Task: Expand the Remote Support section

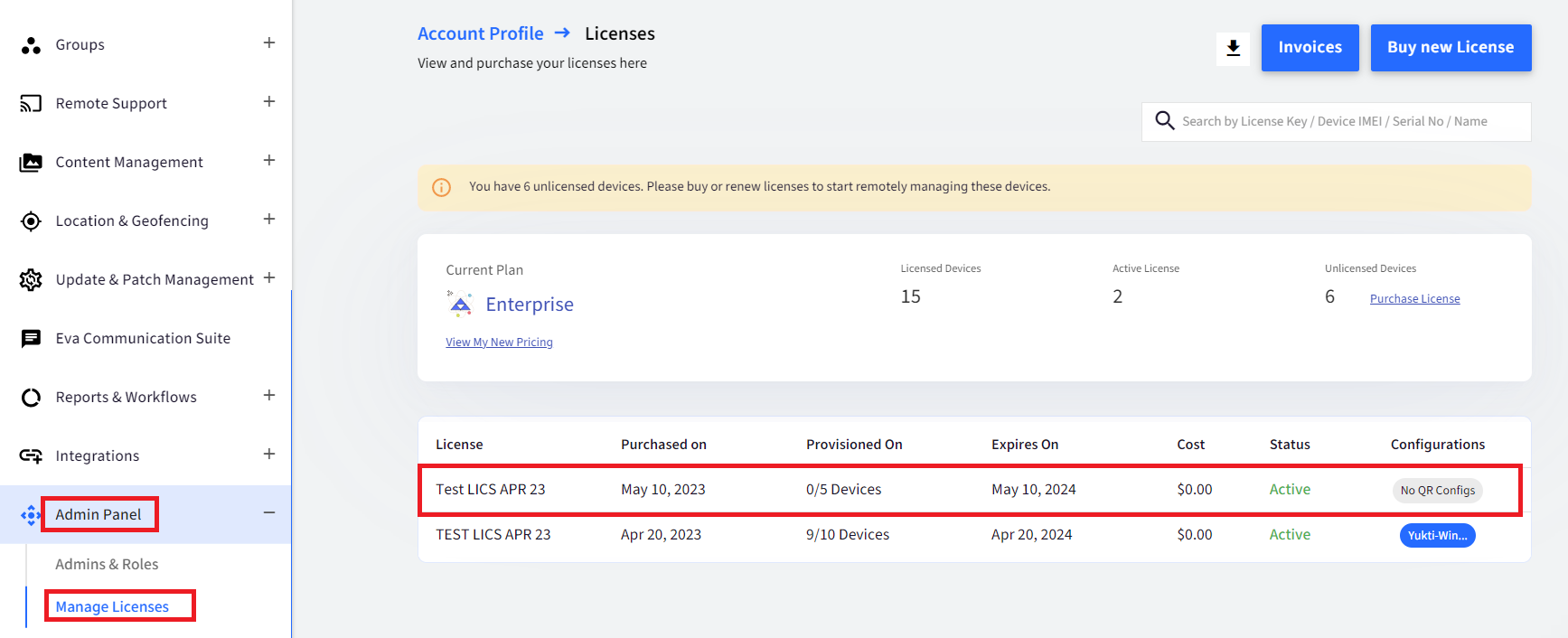Action: [269, 102]
